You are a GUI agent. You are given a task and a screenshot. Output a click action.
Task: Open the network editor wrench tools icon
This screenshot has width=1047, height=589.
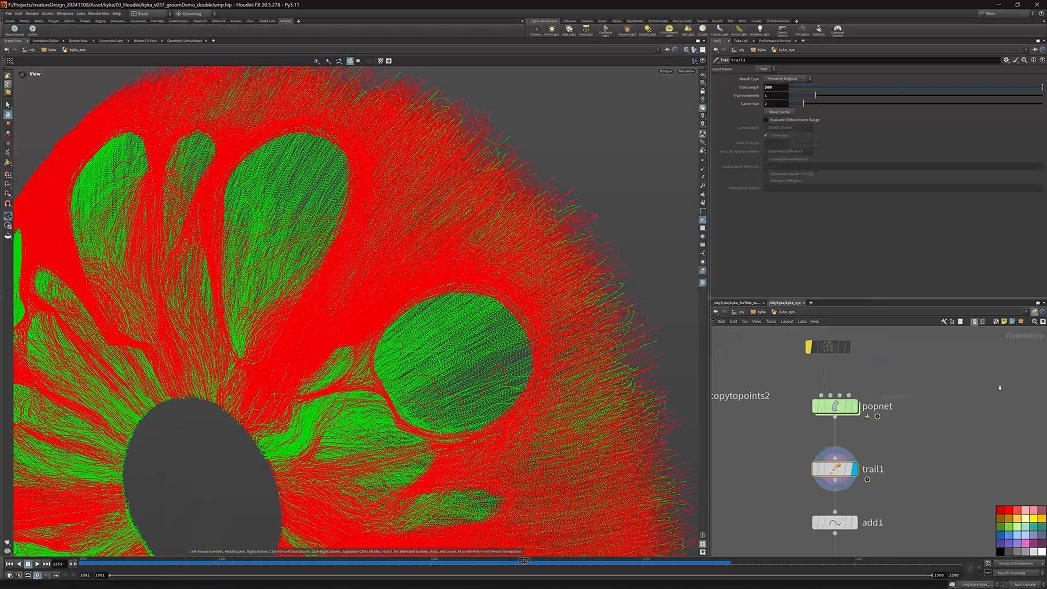pyautogui.click(x=944, y=321)
